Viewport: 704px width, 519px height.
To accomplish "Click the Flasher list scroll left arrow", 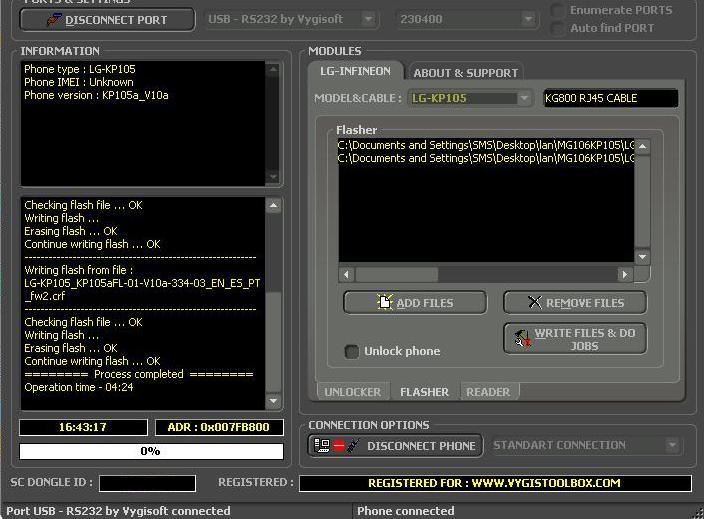I will pyautogui.click(x=346, y=274).
